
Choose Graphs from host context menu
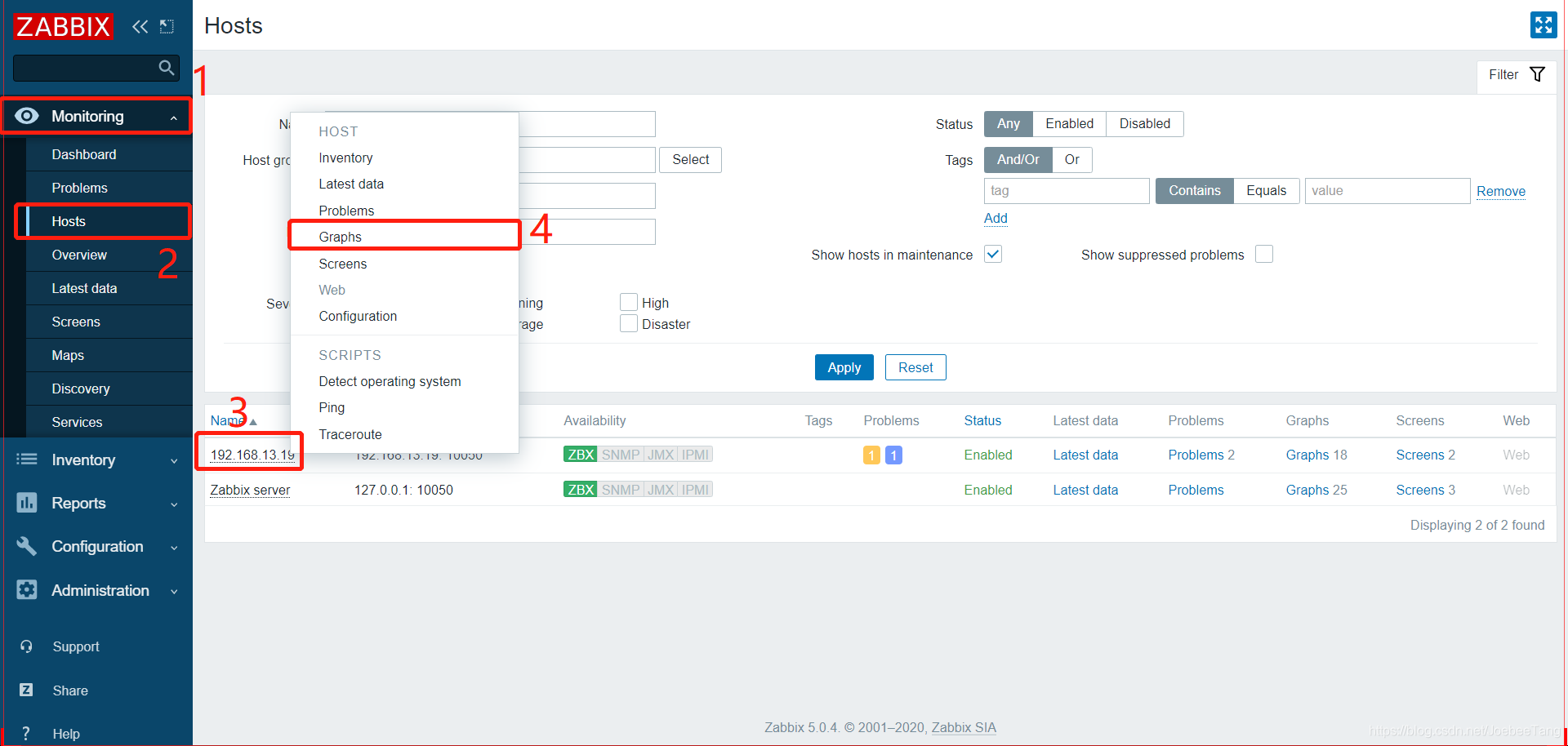[x=404, y=237]
